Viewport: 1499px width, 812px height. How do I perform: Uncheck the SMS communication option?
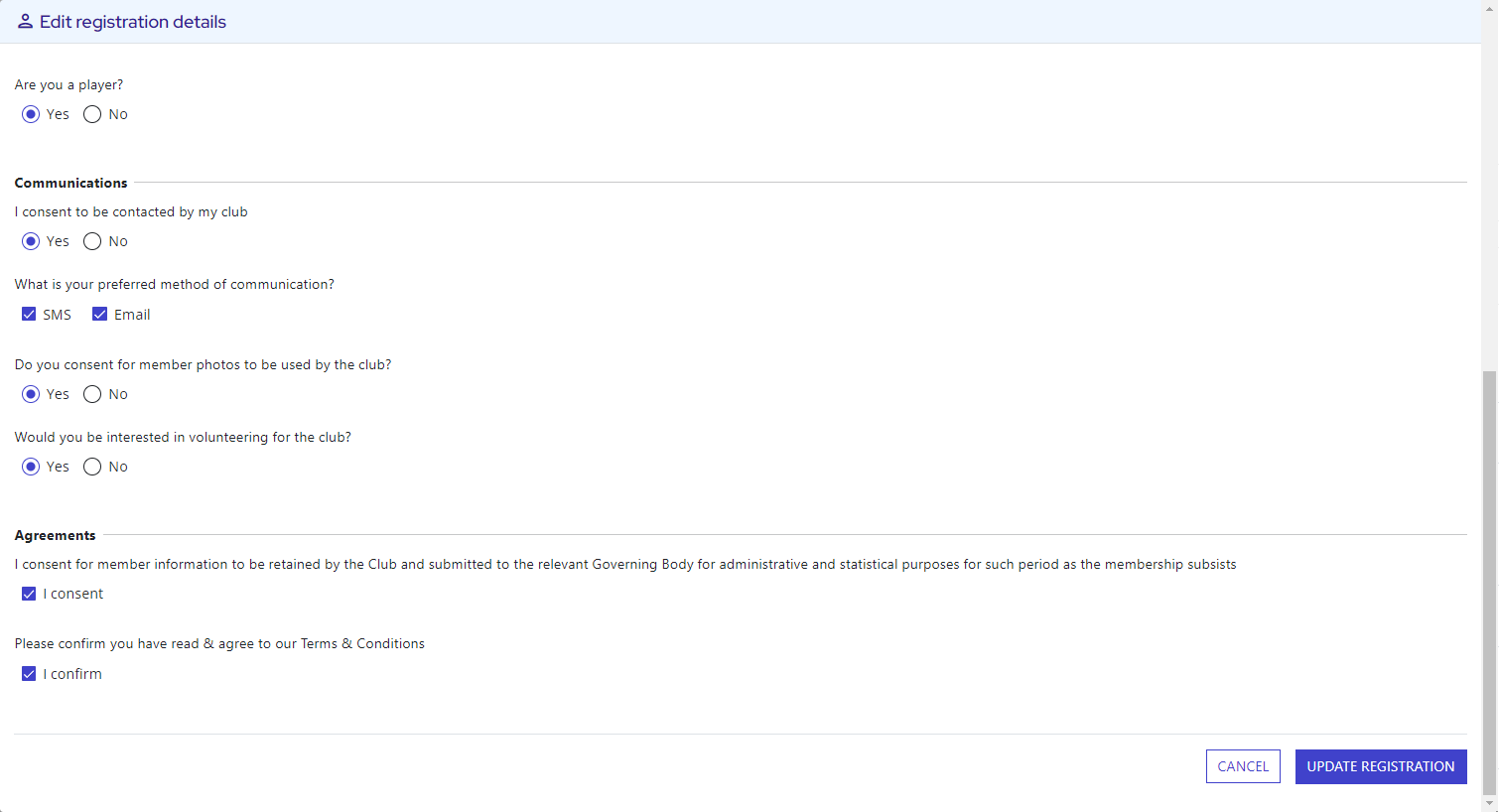tap(29, 314)
